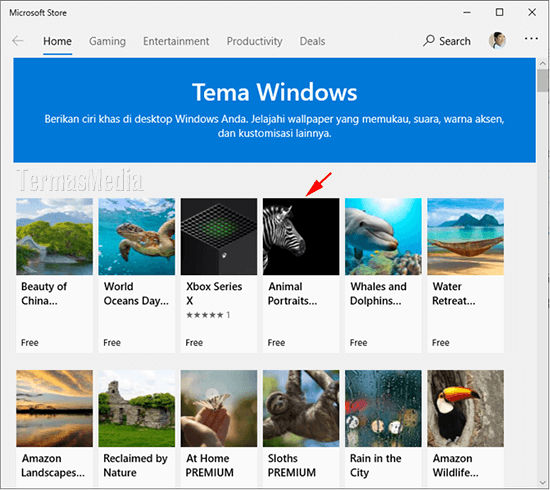Click Free price under Water Retreat
Viewport: 550px width, 490px height.
tap(441, 343)
